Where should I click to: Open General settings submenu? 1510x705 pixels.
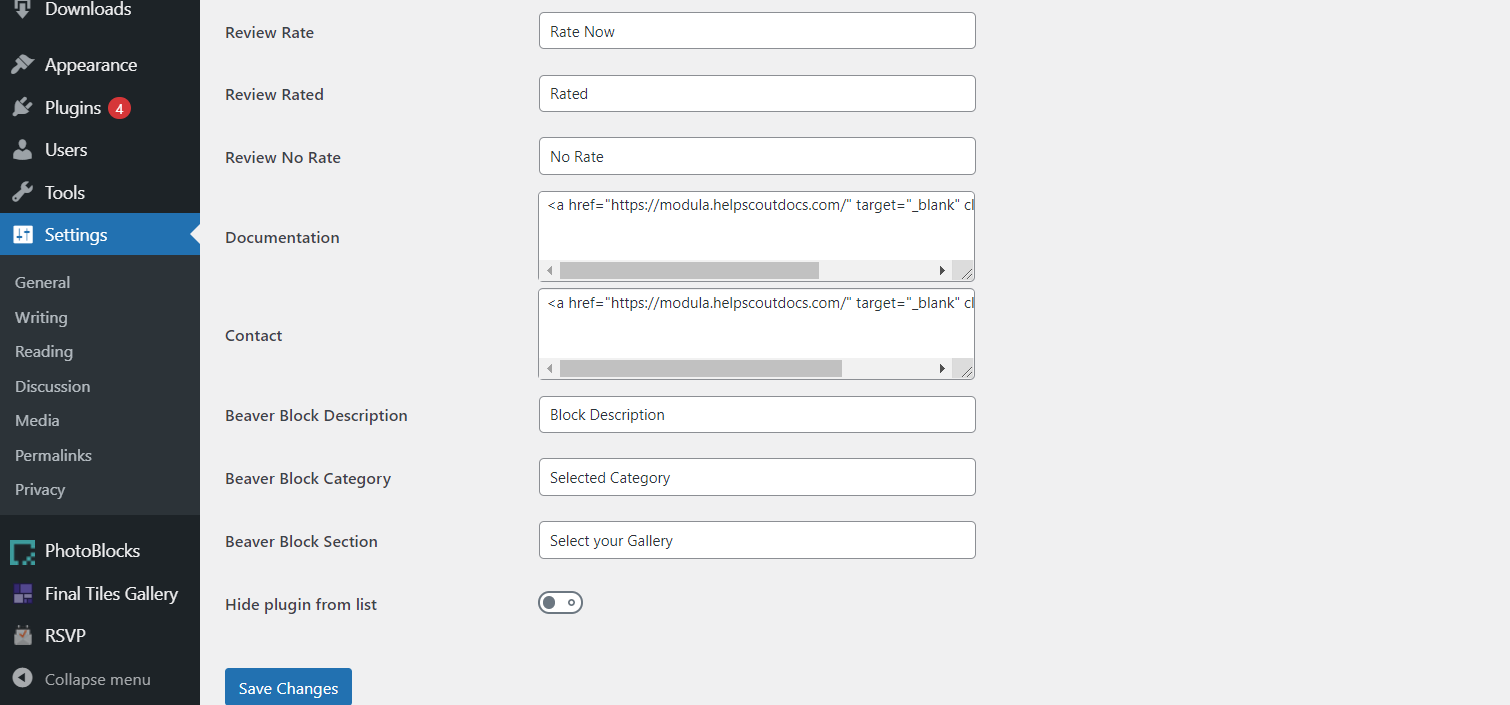[42, 283]
